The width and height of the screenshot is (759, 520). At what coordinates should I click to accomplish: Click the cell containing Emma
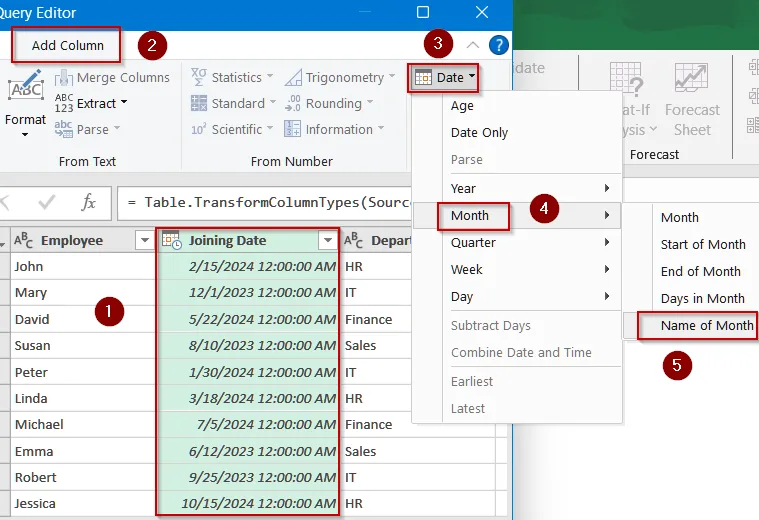pos(83,451)
